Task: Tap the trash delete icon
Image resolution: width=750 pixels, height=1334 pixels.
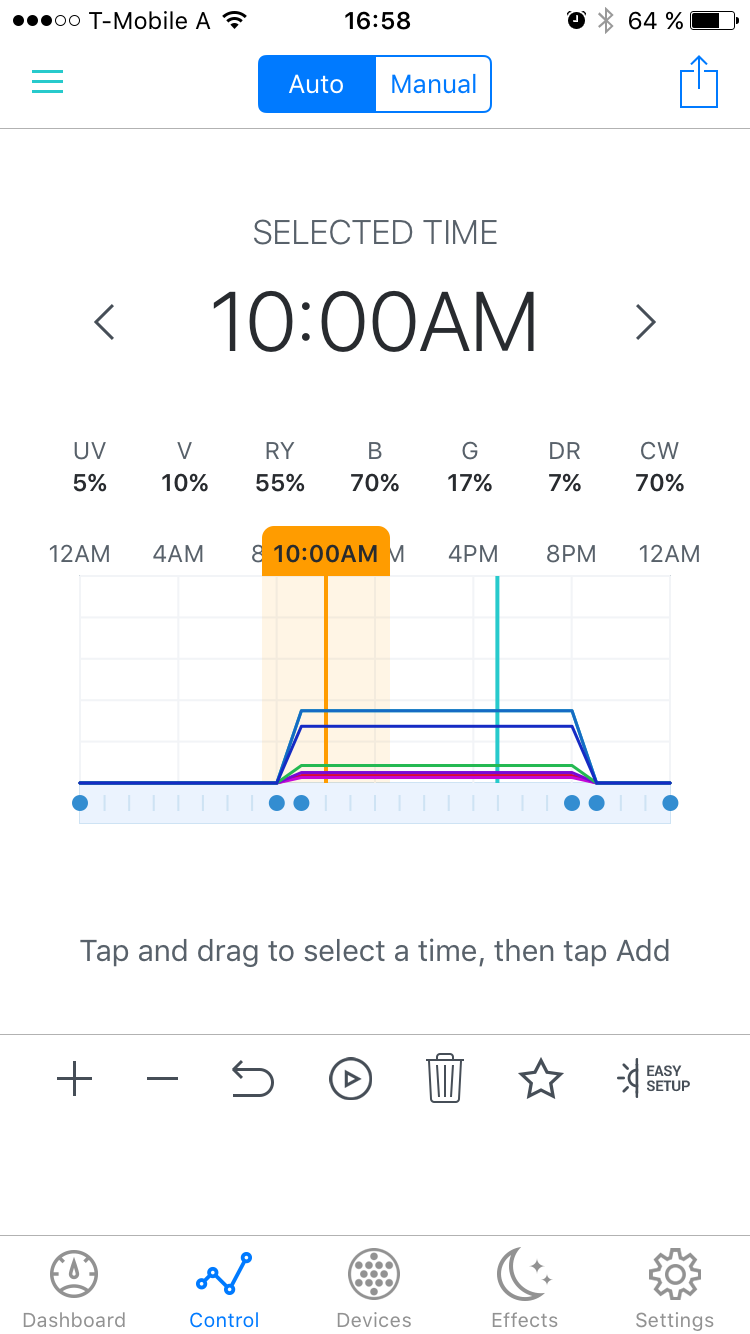Action: coord(445,1079)
